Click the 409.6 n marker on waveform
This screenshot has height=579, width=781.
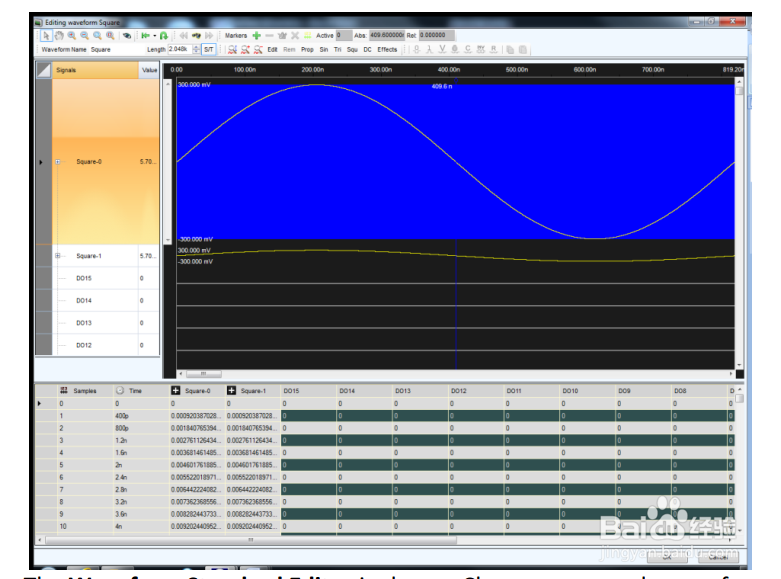coord(442,86)
